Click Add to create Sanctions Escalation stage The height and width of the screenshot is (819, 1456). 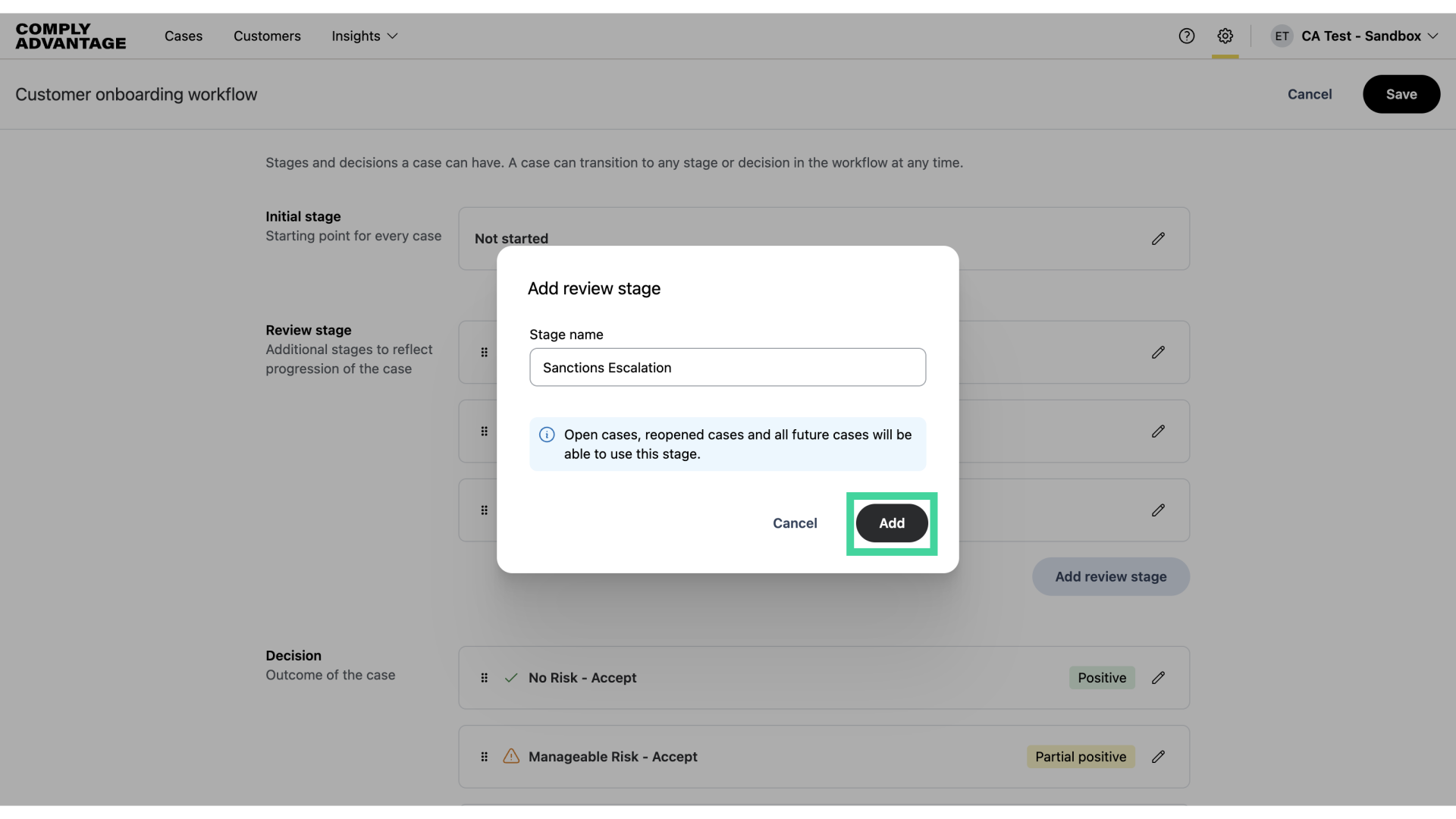coord(891,523)
